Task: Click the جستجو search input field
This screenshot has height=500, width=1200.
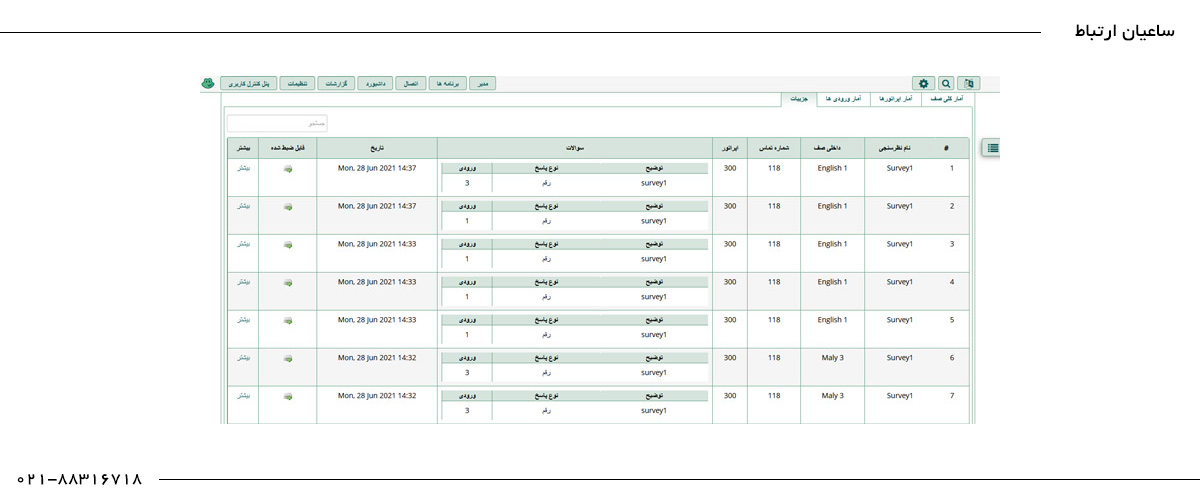Action: tap(277, 124)
